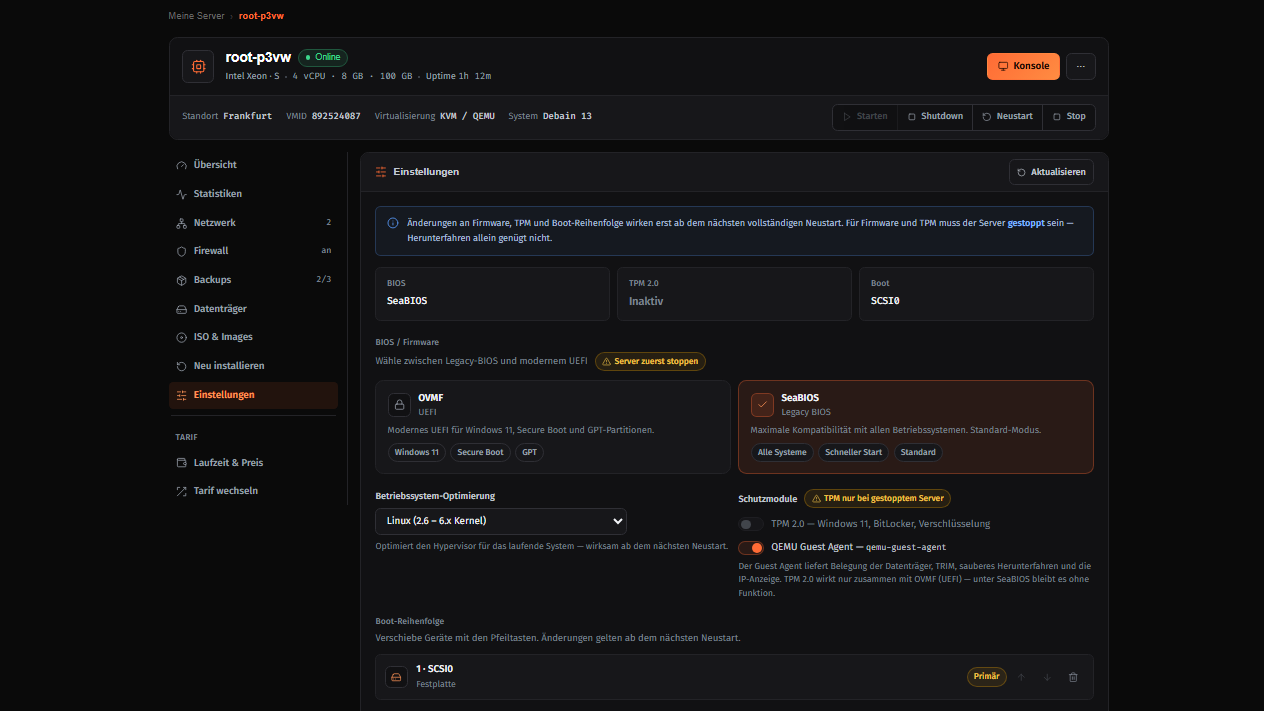Screen dimensions: 1264x711
Task: Click the BIOS SeaBIOS summary card
Action: [492, 294]
